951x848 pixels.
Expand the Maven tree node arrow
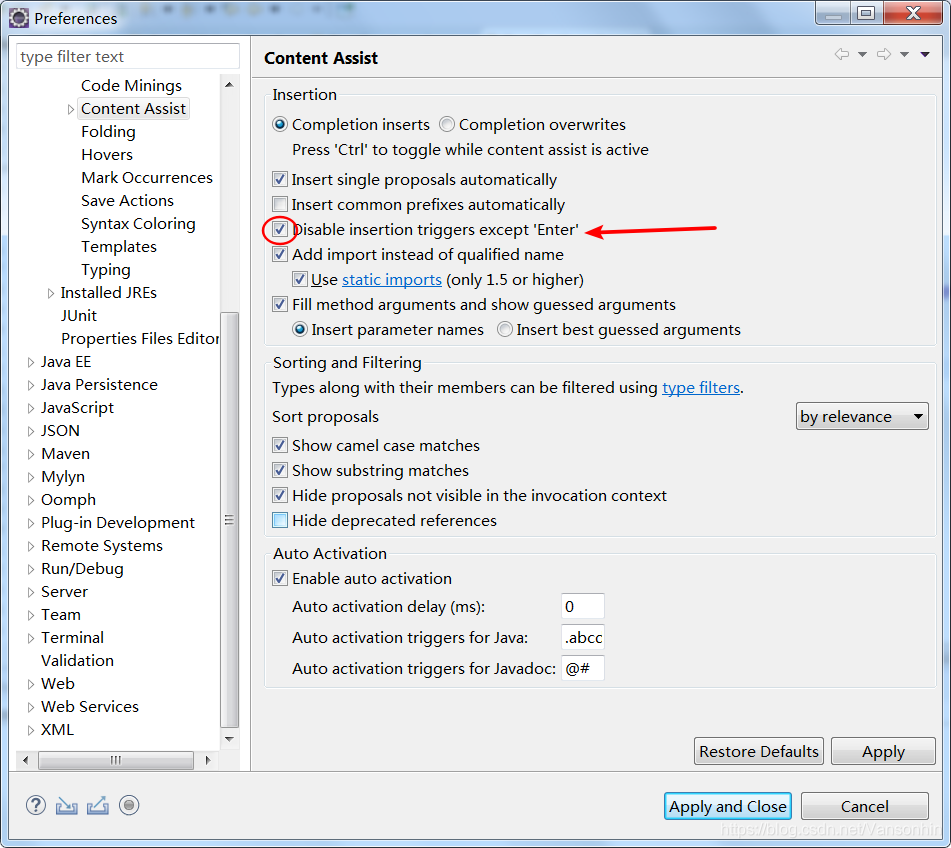(30, 454)
